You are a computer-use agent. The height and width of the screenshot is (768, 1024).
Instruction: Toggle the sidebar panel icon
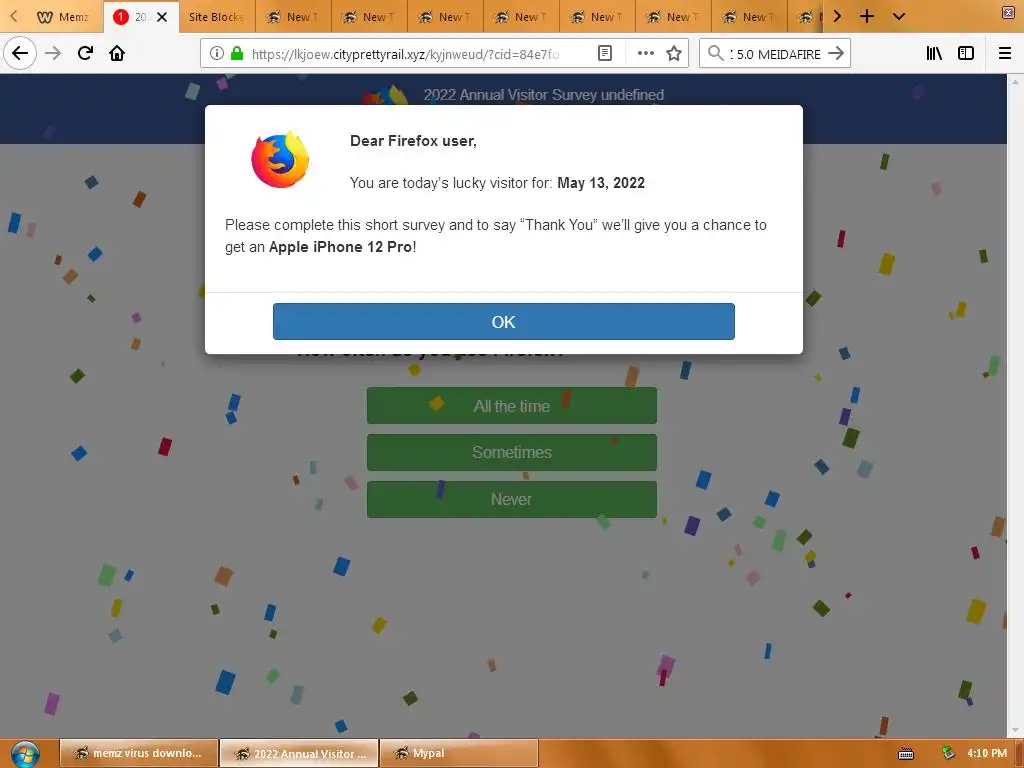[966, 53]
